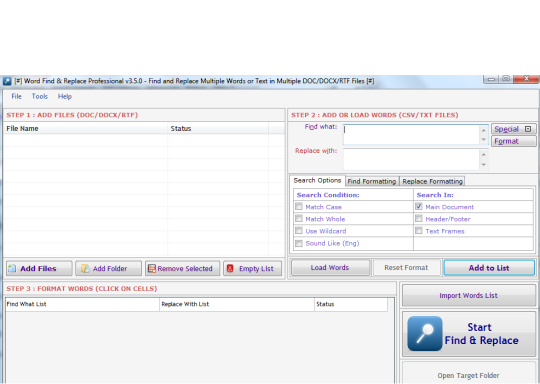
Task: Click the Search In: heading text
Action: 435,195
